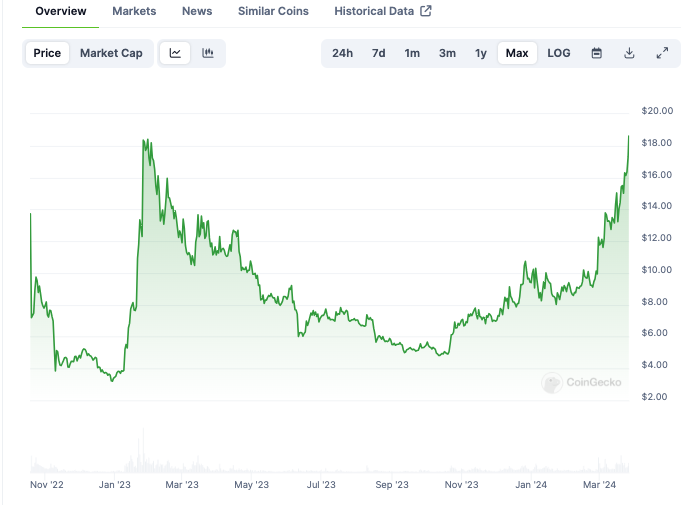Image resolution: width=688 pixels, height=505 pixels.
Task: Open the Overview tab
Action: 61,11
